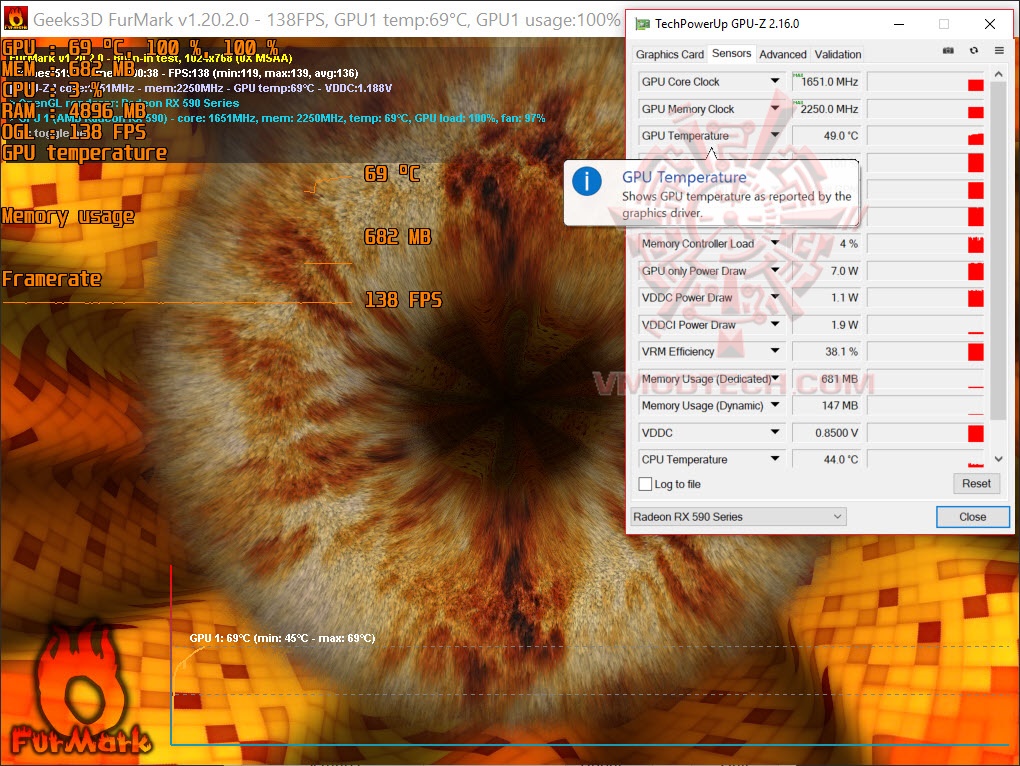Image resolution: width=1020 pixels, height=766 pixels.
Task: Click the blue info icon in tooltip
Action: [587, 181]
